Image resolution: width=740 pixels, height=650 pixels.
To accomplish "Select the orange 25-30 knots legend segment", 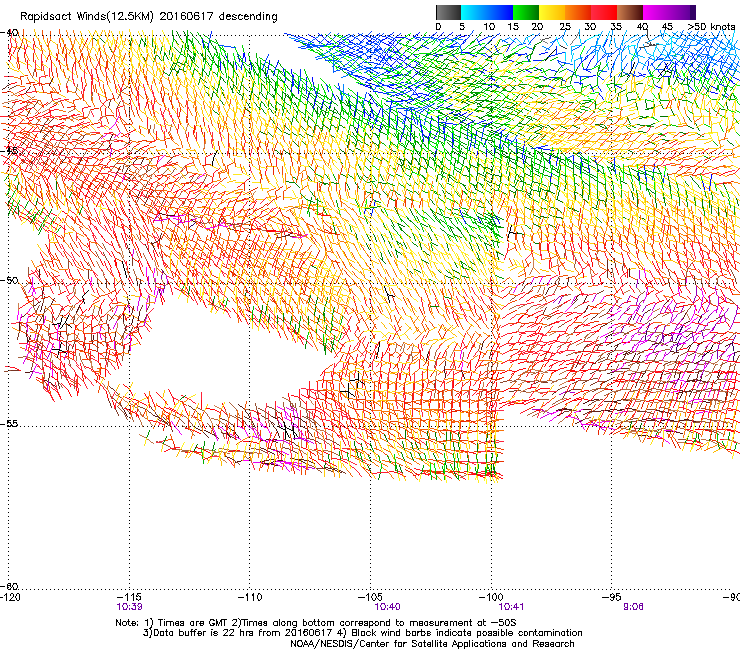I will pyautogui.click(x=578, y=12).
